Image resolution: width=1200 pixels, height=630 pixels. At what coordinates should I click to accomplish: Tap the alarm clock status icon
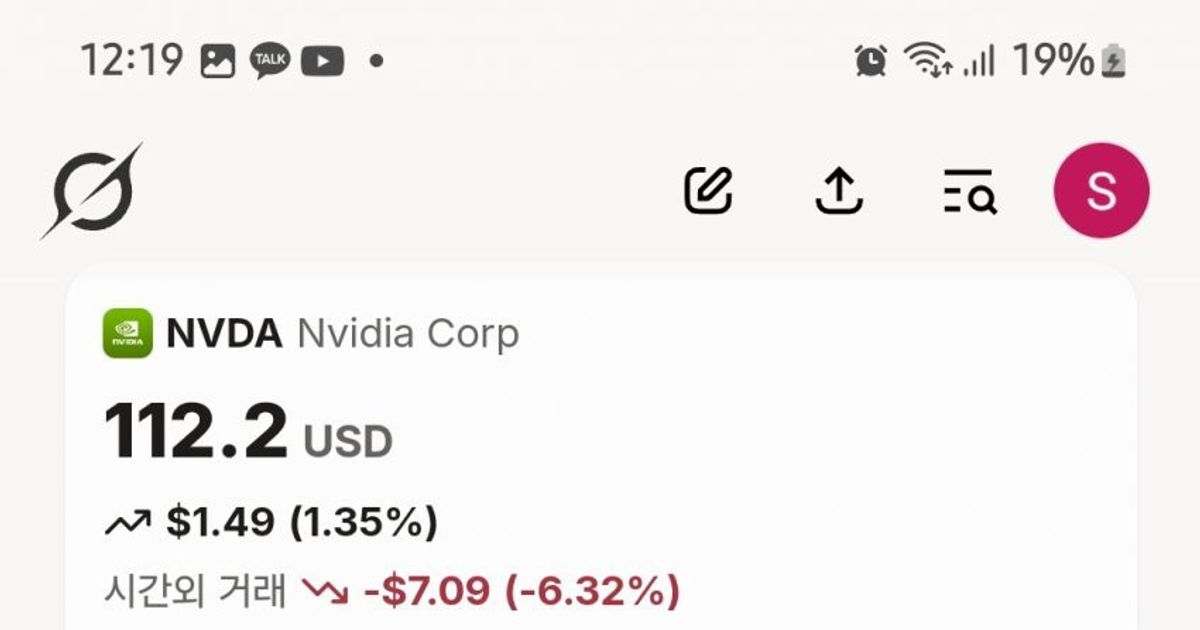pos(871,62)
